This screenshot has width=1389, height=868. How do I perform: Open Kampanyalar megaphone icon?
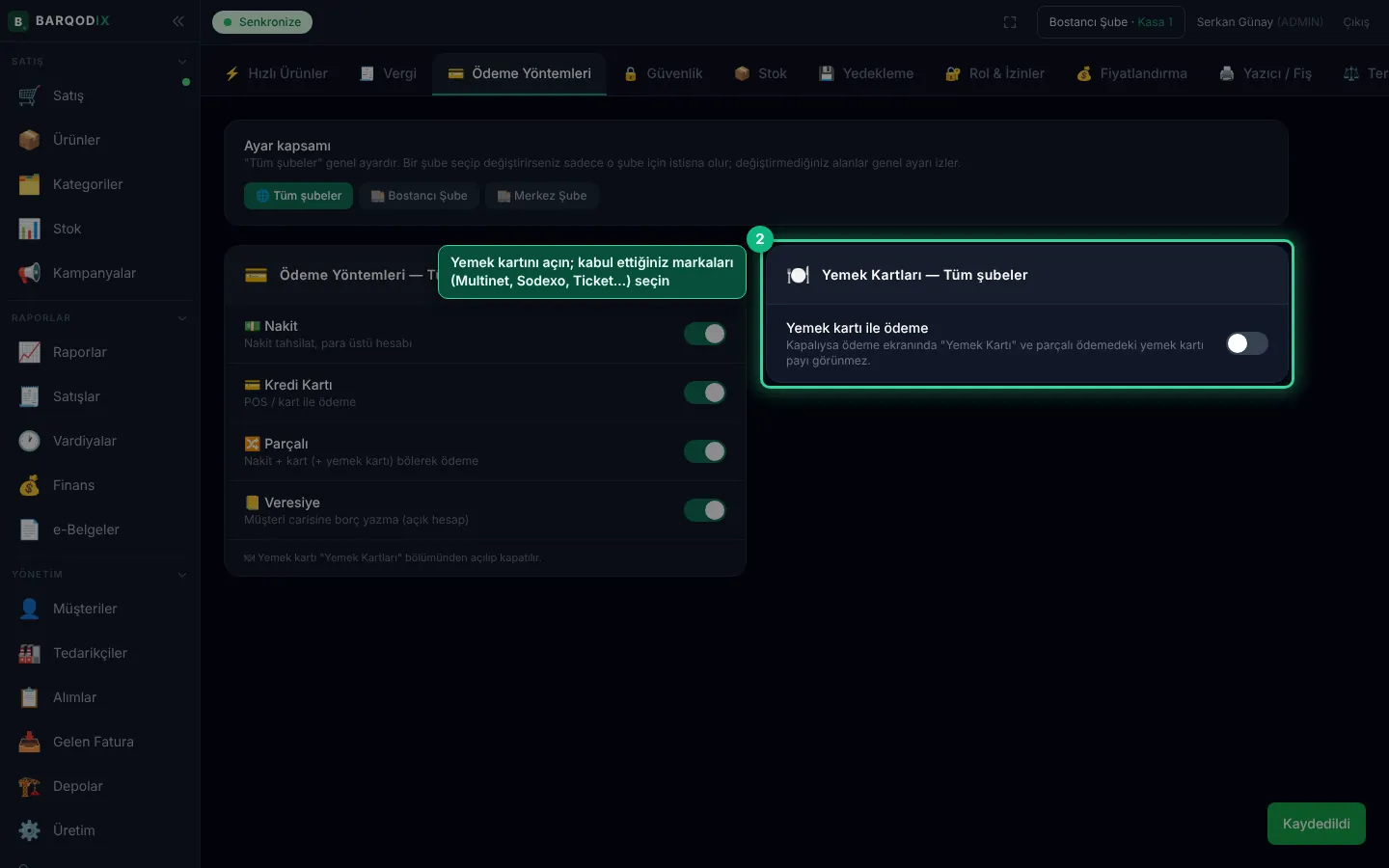pos(29,273)
